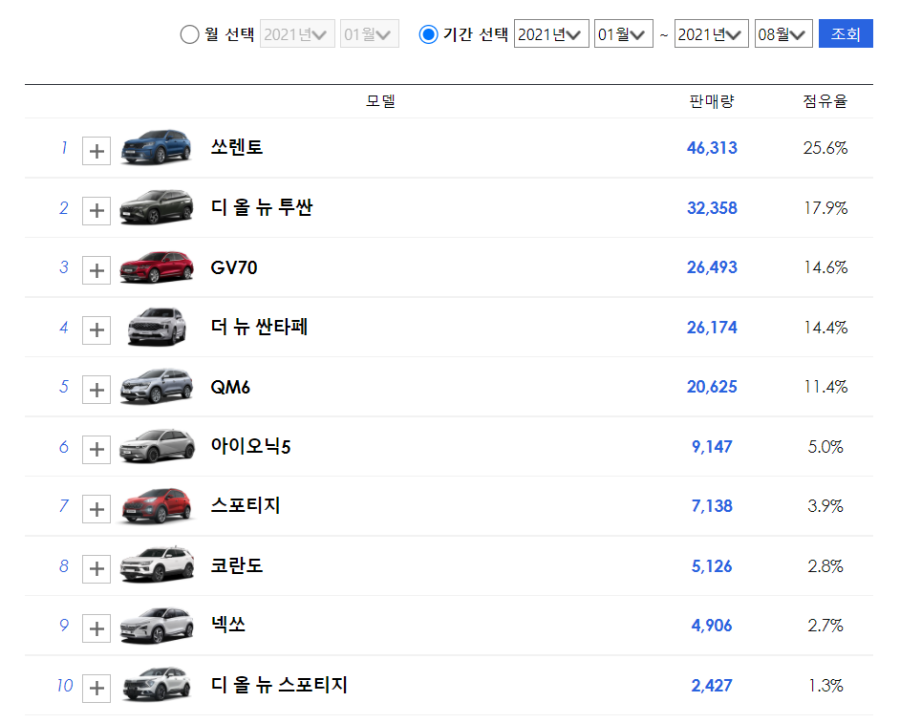Open the 디 올 뉴 스포티지 model name

pos(279,685)
